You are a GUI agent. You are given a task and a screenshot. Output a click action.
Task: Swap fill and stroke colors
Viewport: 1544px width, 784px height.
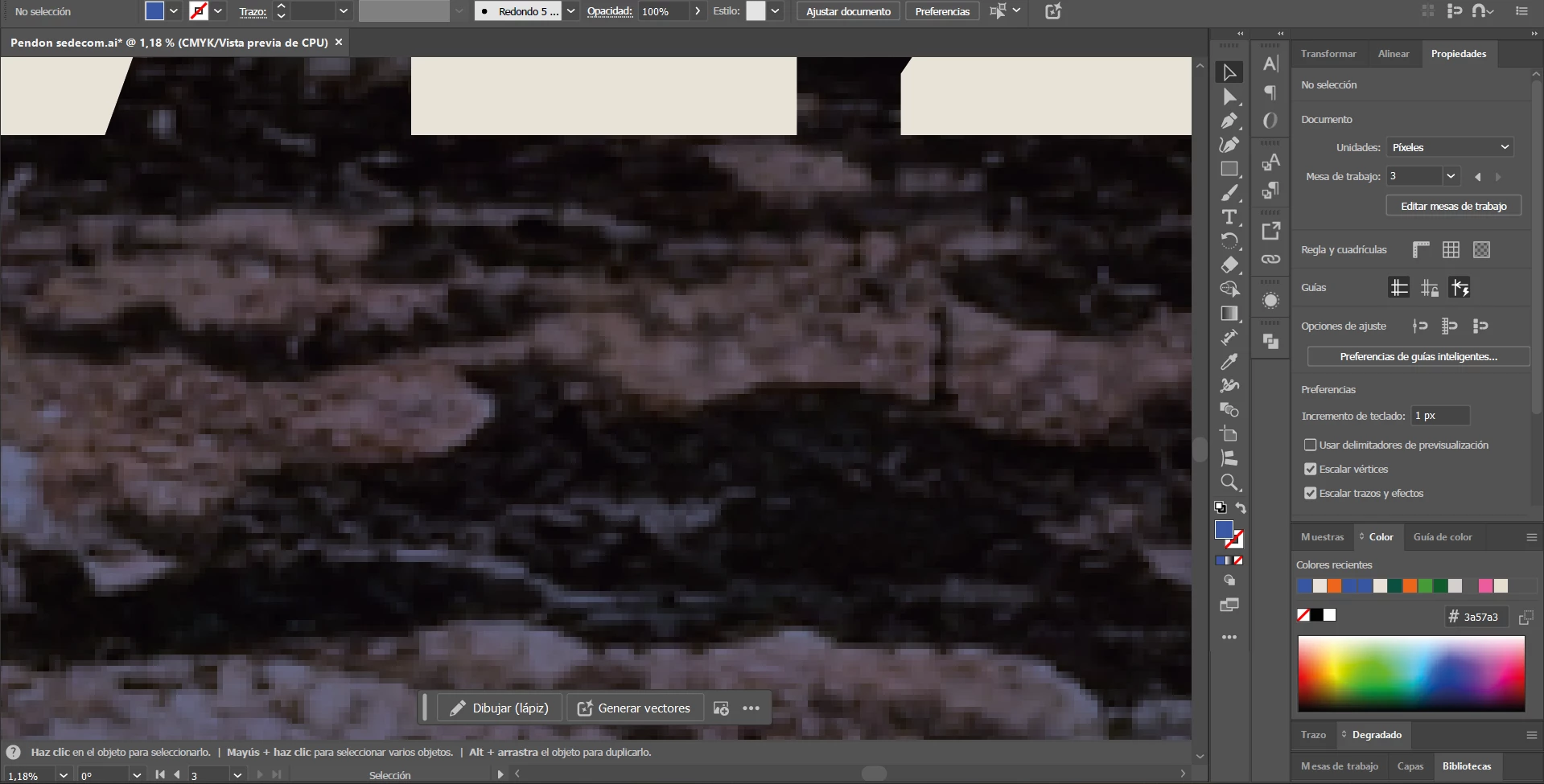pos(1241,507)
